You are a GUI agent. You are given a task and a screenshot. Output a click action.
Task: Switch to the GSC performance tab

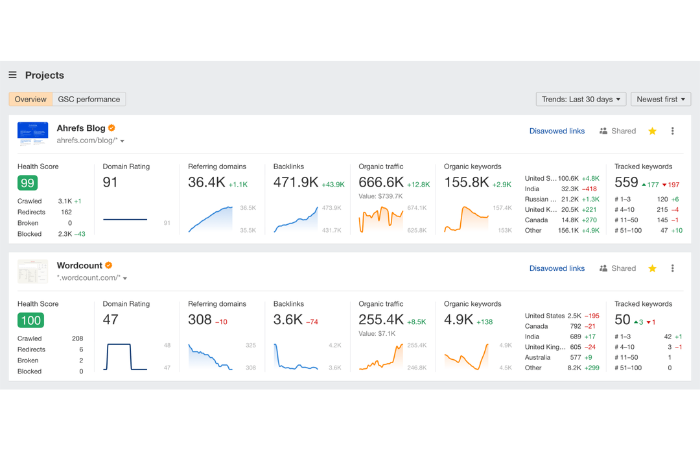pos(89,99)
